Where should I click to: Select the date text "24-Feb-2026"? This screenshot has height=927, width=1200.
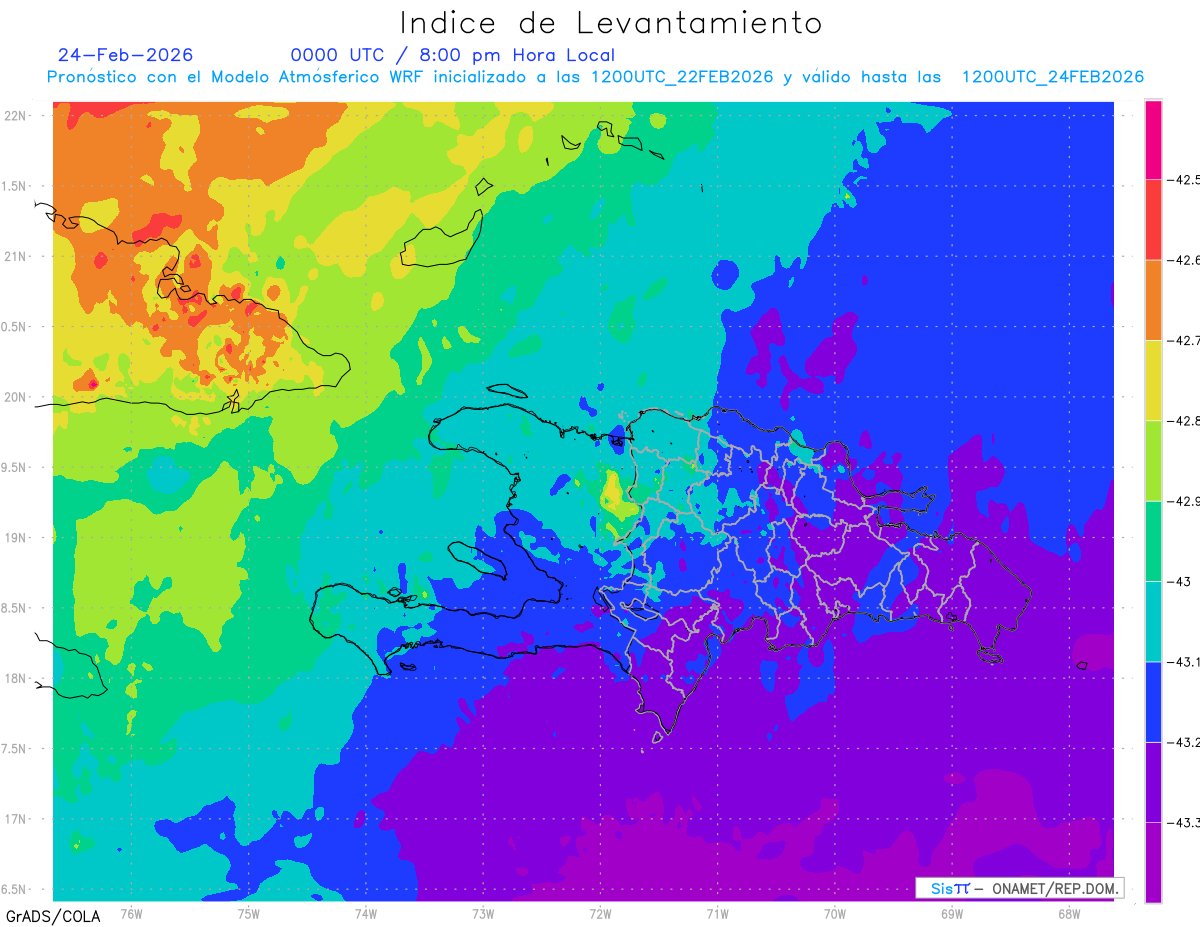126,55
